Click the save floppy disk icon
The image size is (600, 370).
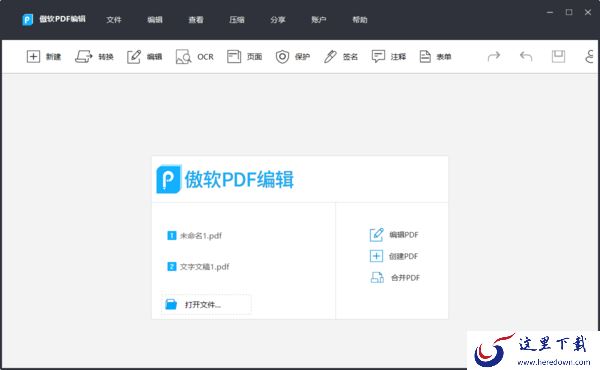[x=558, y=57]
